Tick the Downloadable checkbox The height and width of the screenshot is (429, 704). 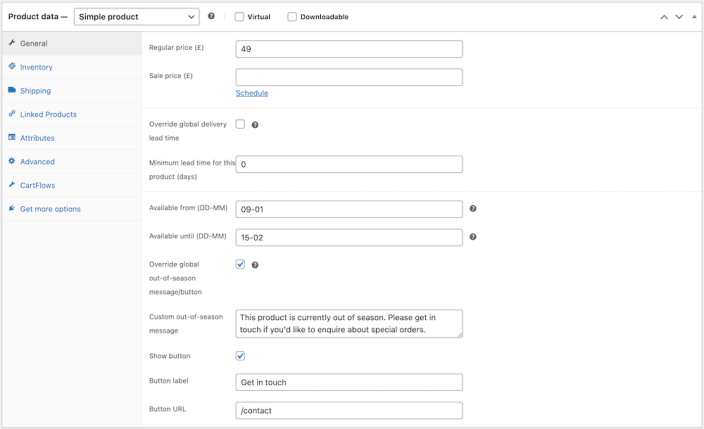(292, 17)
